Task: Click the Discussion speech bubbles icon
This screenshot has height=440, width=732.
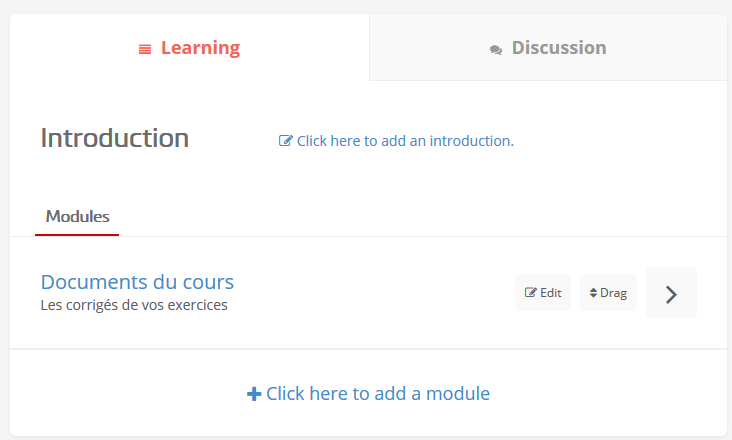Action: click(x=496, y=50)
